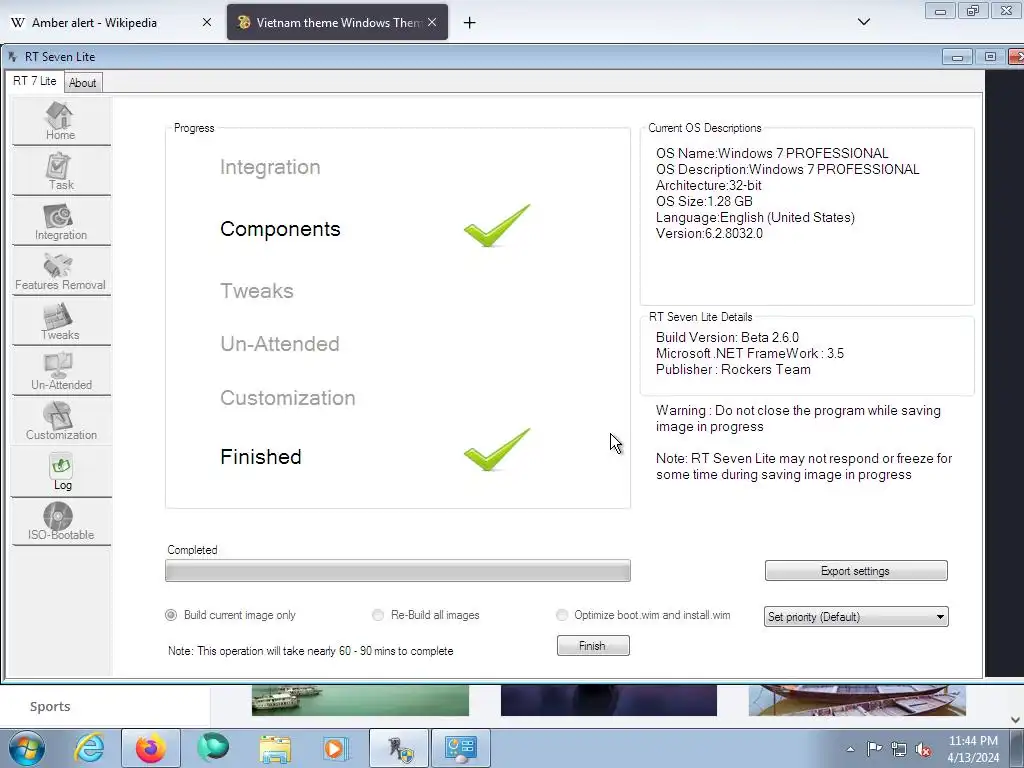Image resolution: width=1024 pixels, height=768 pixels.
Task: Open the Un-Attended sidebar icon
Action: (61, 372)
